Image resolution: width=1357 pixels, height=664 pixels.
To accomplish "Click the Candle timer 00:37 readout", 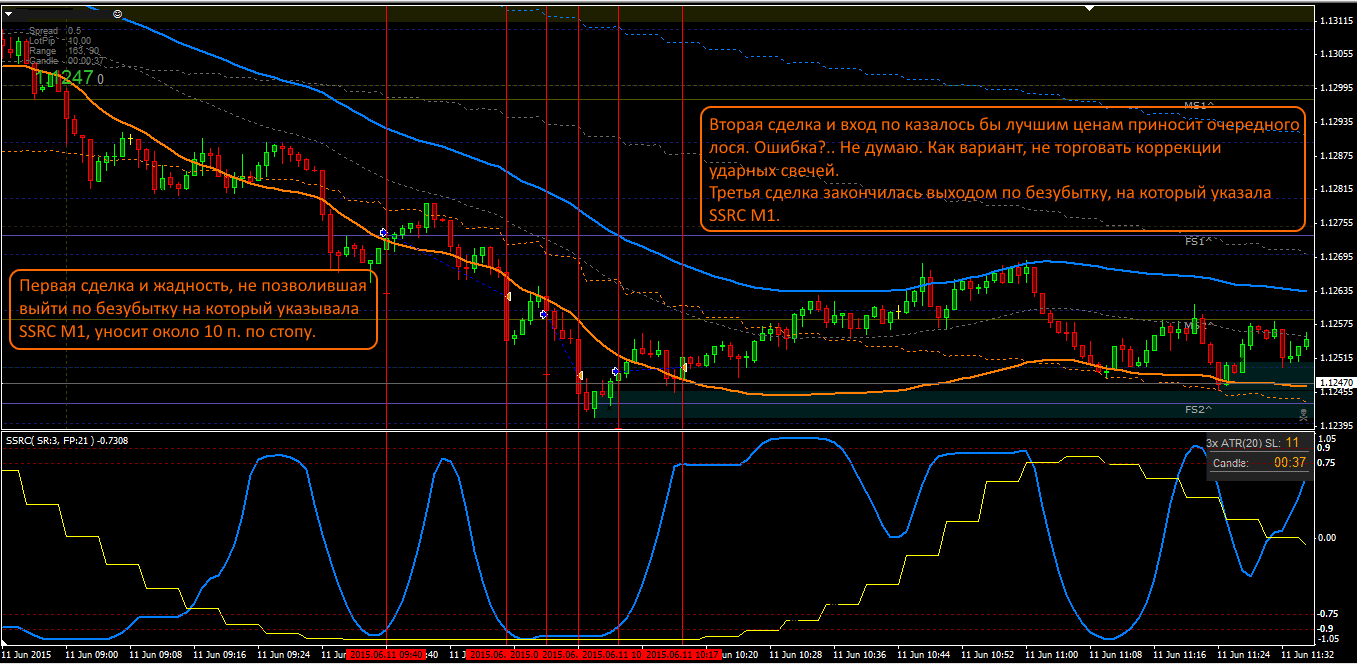I will 1290,463.
